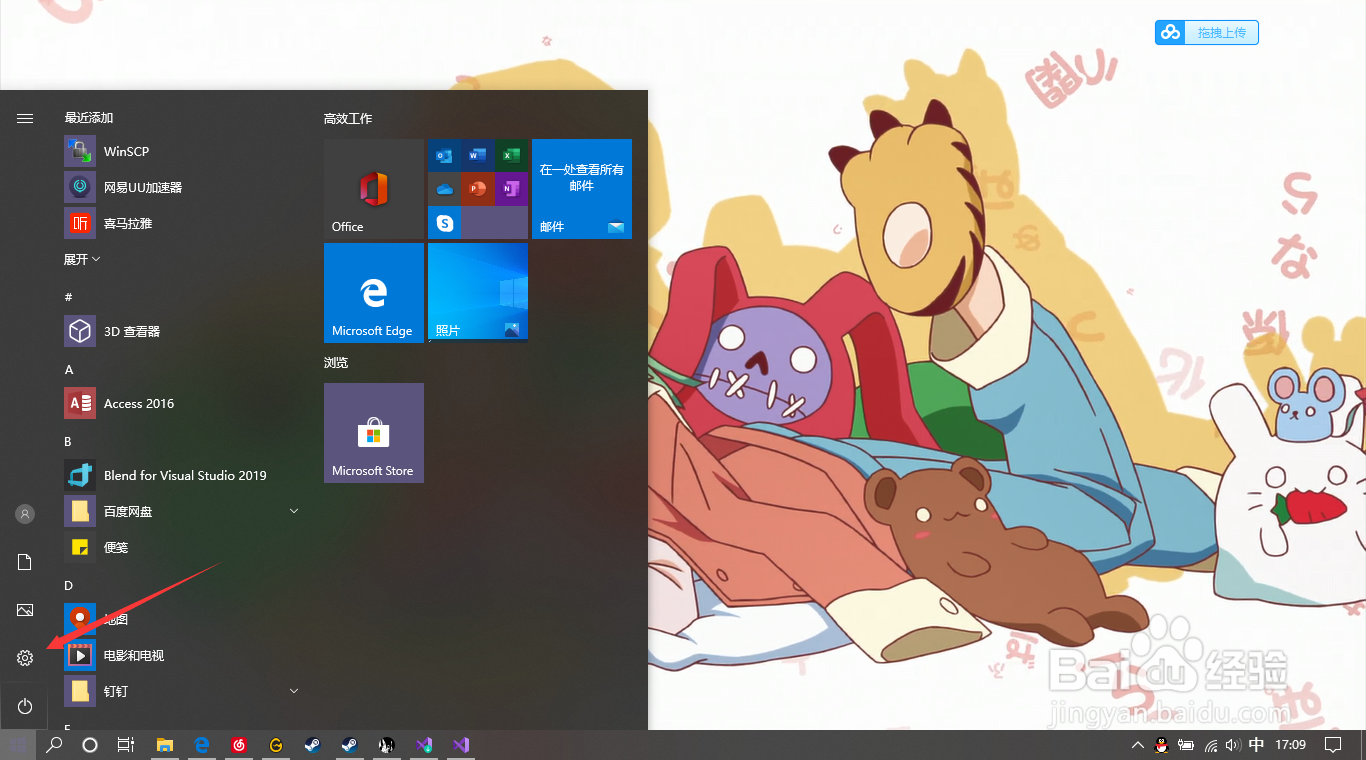Click the user account avatar icon
This screenshot has height=760, width=1366.
pyautogui.click(x=25, y=514)
